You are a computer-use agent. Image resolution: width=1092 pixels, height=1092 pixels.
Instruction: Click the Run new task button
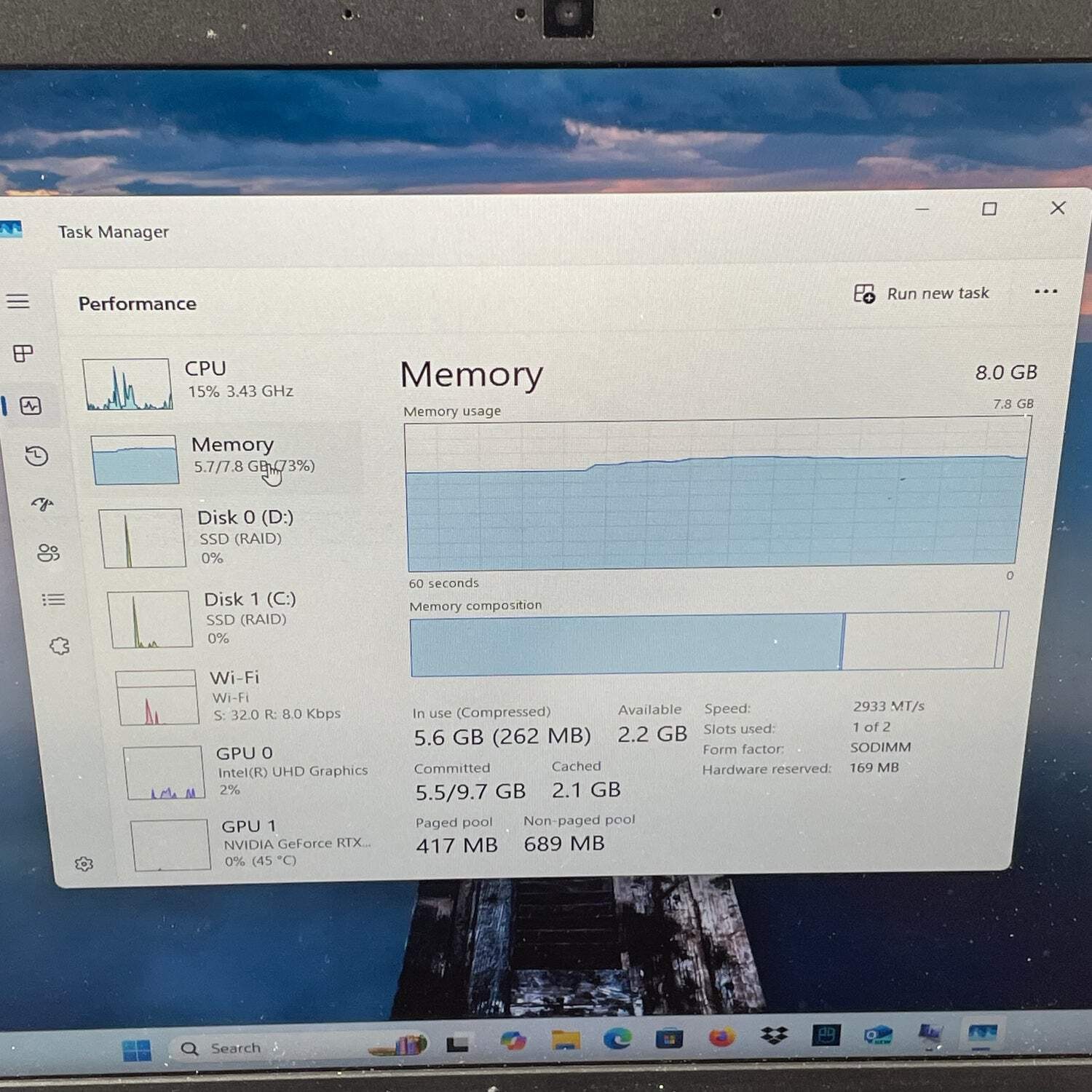922,293
